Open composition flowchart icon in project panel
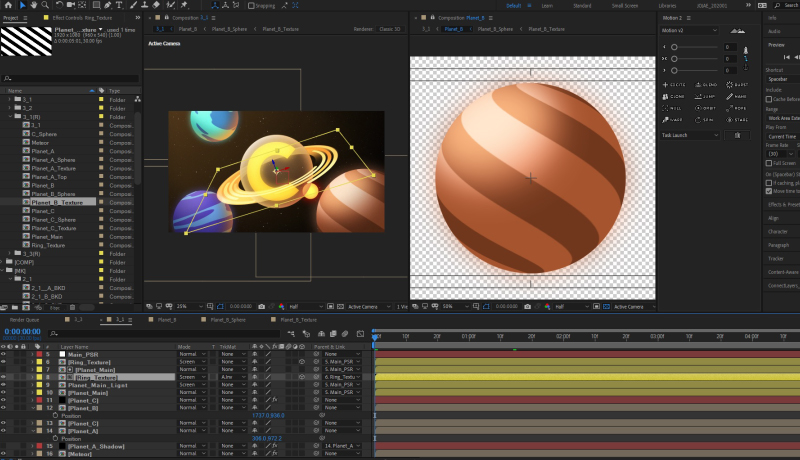 [138, 99]
